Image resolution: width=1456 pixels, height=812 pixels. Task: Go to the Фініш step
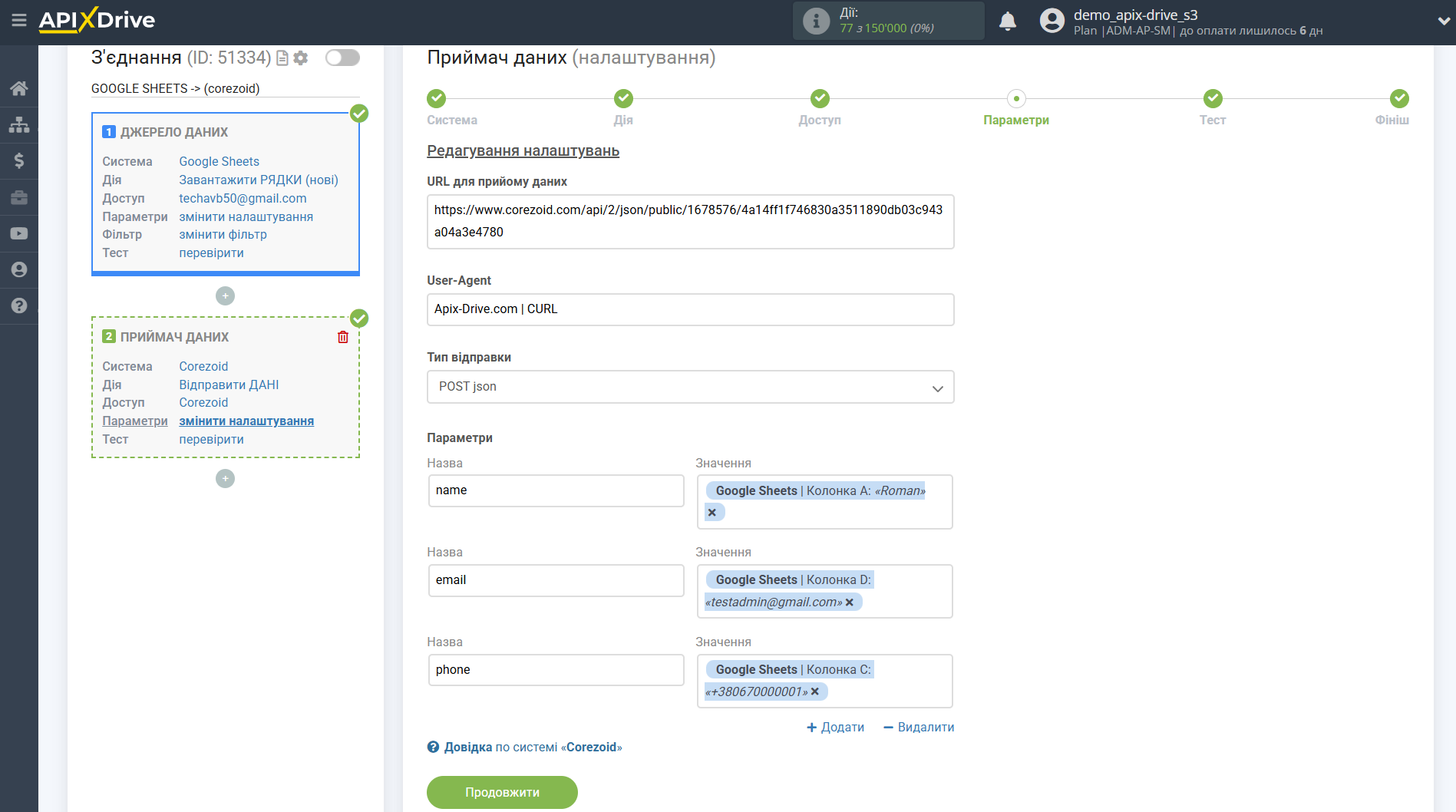tap(1399, 98)
